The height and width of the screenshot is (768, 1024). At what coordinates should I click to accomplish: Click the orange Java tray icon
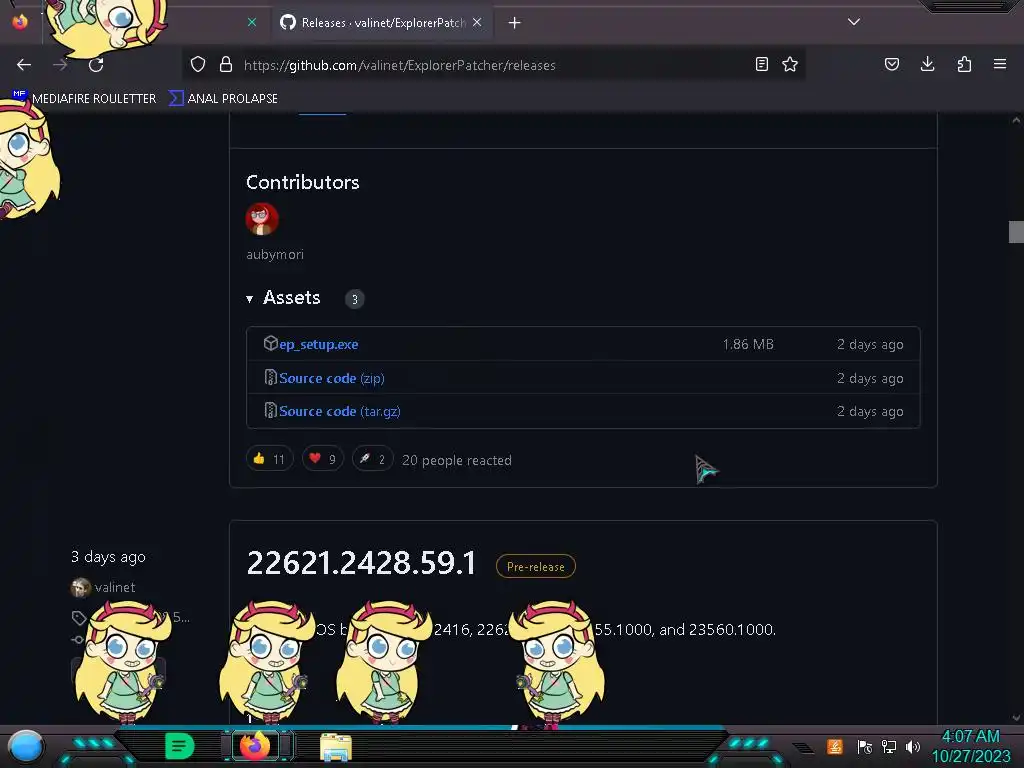pyautogui.click(x=834, y=746)
